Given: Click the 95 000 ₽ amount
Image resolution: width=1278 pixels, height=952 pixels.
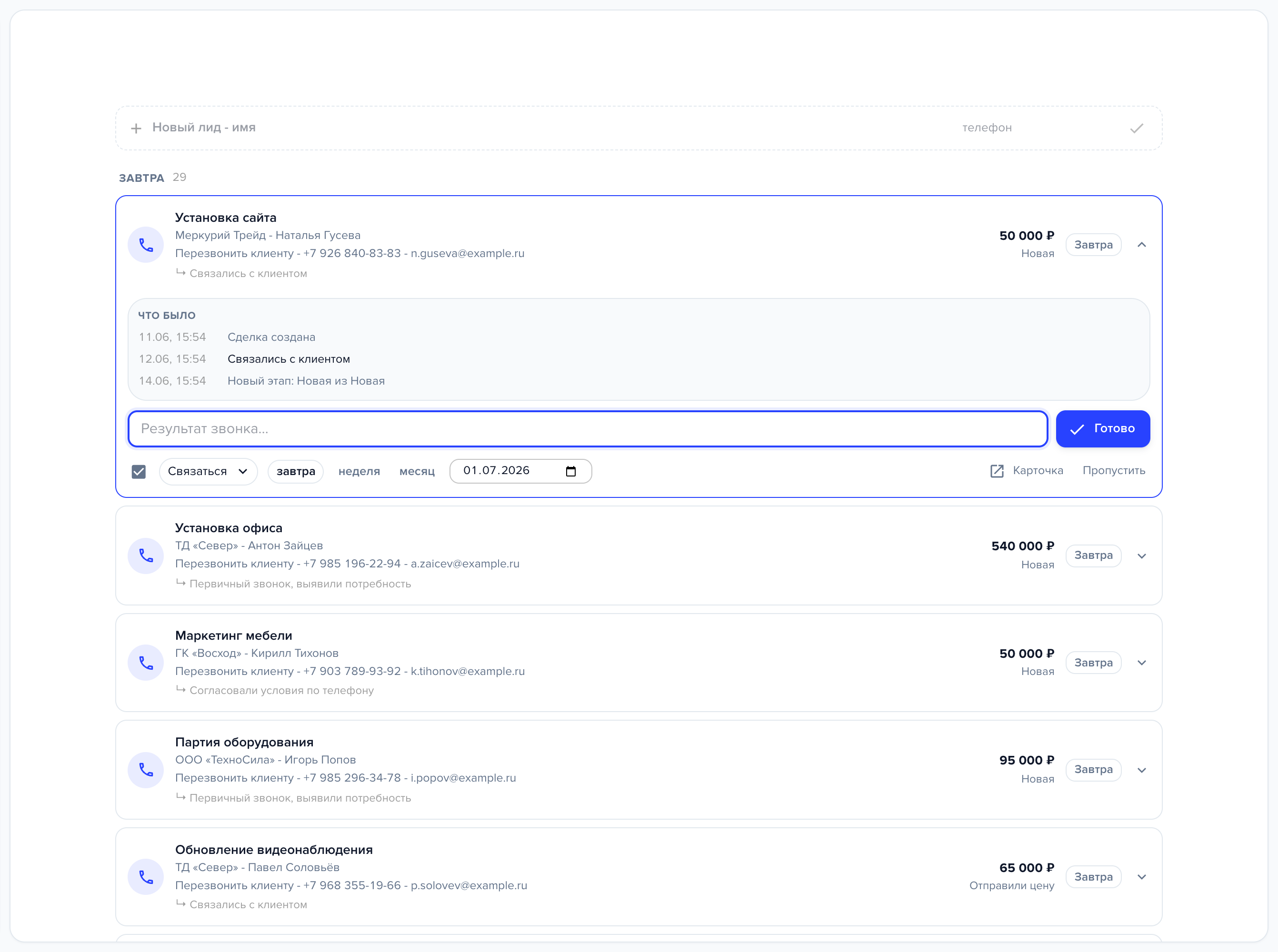Looking at the screenshot, I should pos(1026,760).
